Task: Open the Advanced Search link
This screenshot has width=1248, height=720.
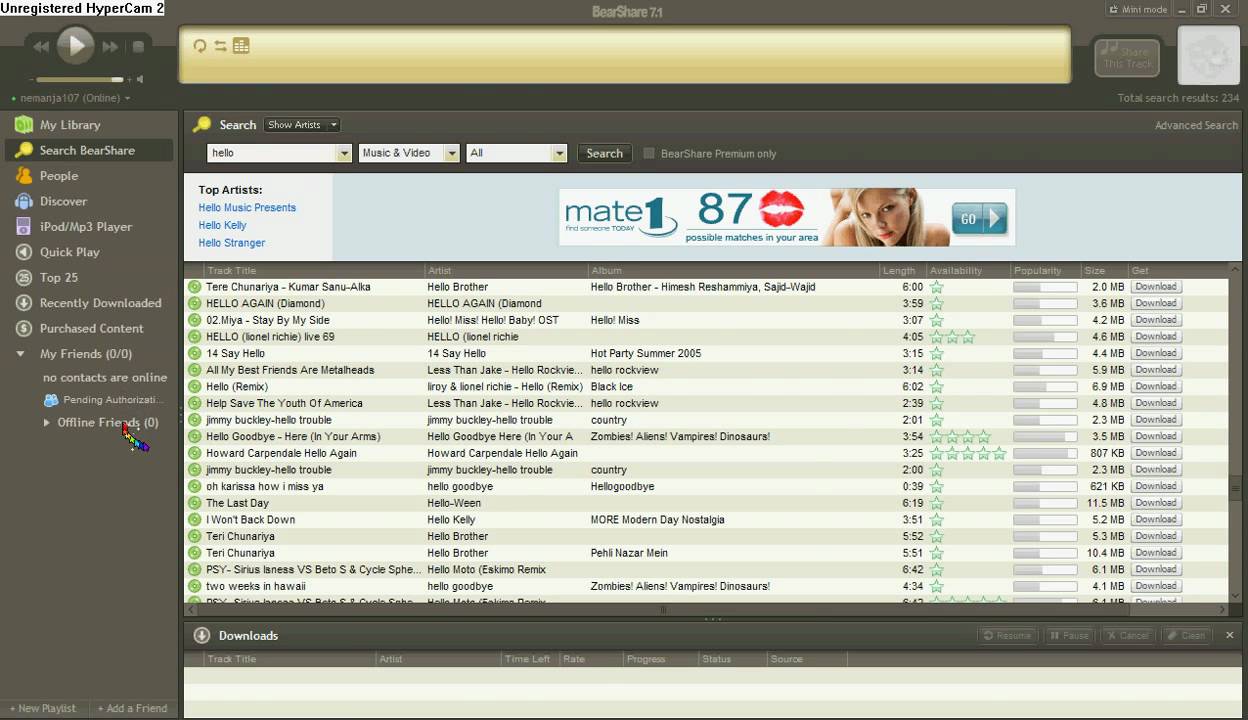Action: [x=1196, y=125]
